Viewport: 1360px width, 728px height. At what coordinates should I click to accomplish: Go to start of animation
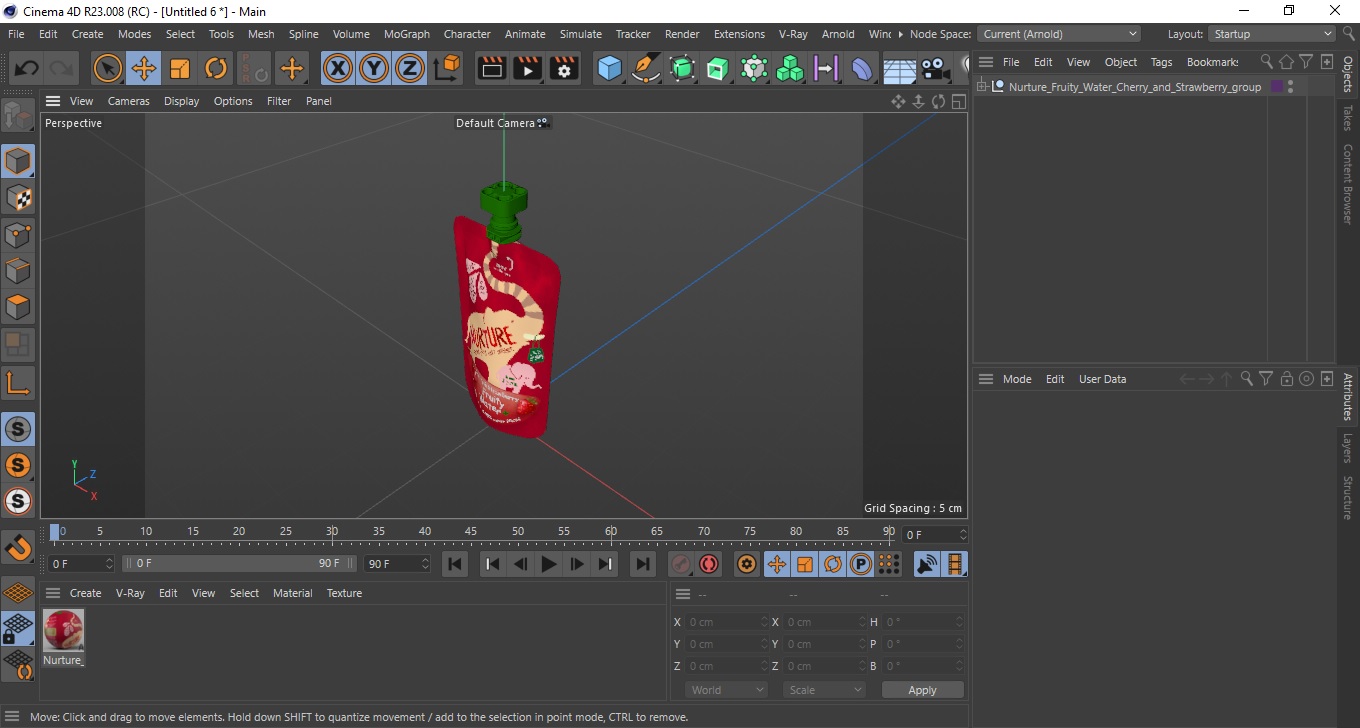[455, 564]
